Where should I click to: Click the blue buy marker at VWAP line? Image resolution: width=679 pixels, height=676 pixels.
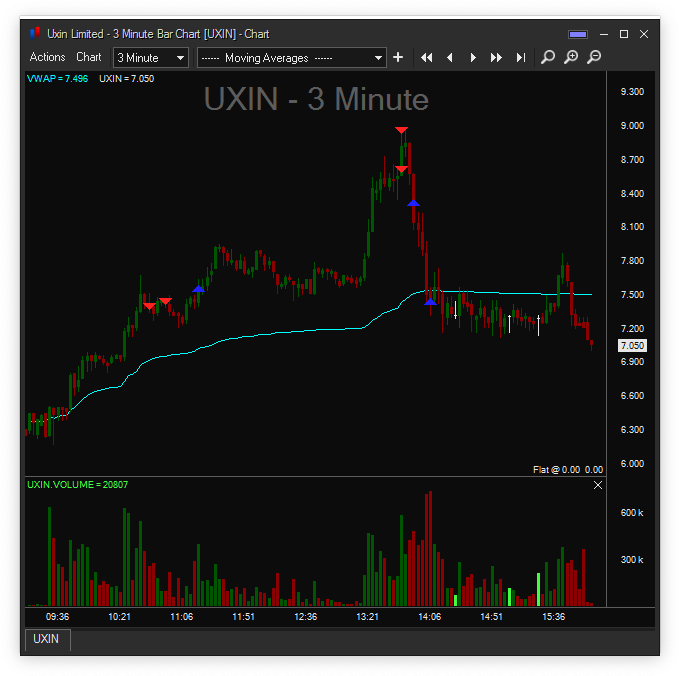[x=430, y=302]
